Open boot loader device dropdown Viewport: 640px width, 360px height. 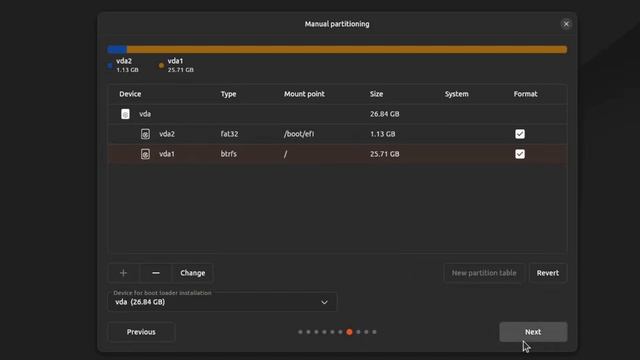pos(222,302)
